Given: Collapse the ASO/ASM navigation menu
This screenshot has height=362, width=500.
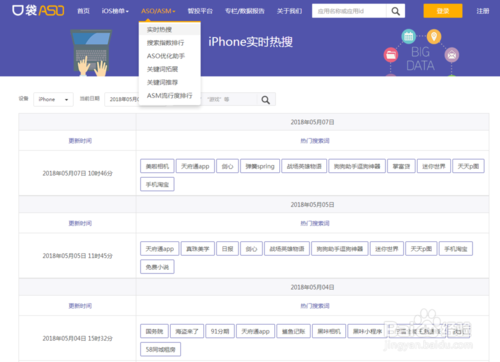Looking at the screenshot, I should [158, 11].
